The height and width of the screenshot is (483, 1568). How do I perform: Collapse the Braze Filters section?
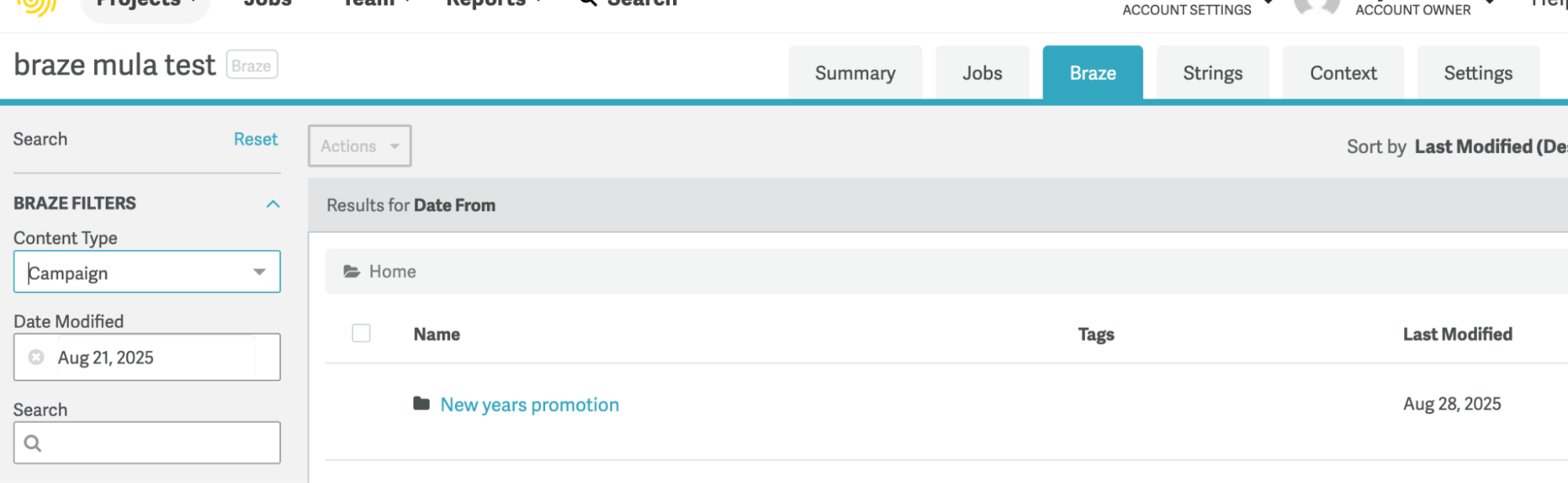pos(272,203)
